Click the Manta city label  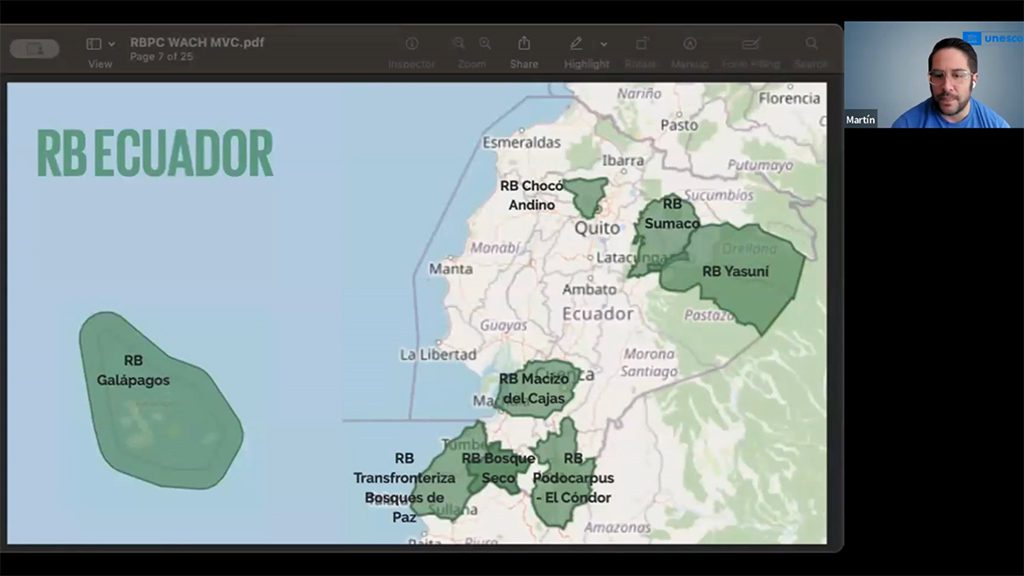(451, 269)
